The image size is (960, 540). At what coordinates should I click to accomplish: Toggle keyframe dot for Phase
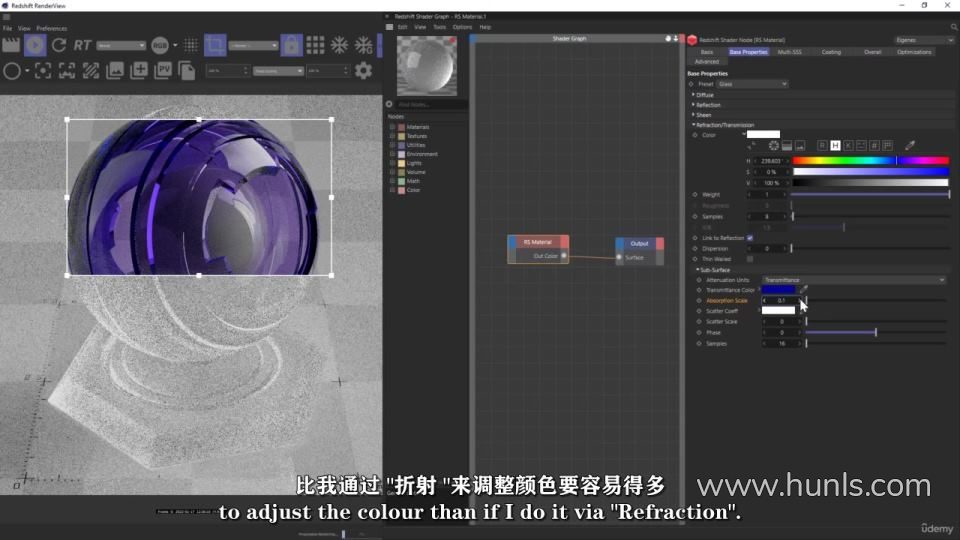699,332
